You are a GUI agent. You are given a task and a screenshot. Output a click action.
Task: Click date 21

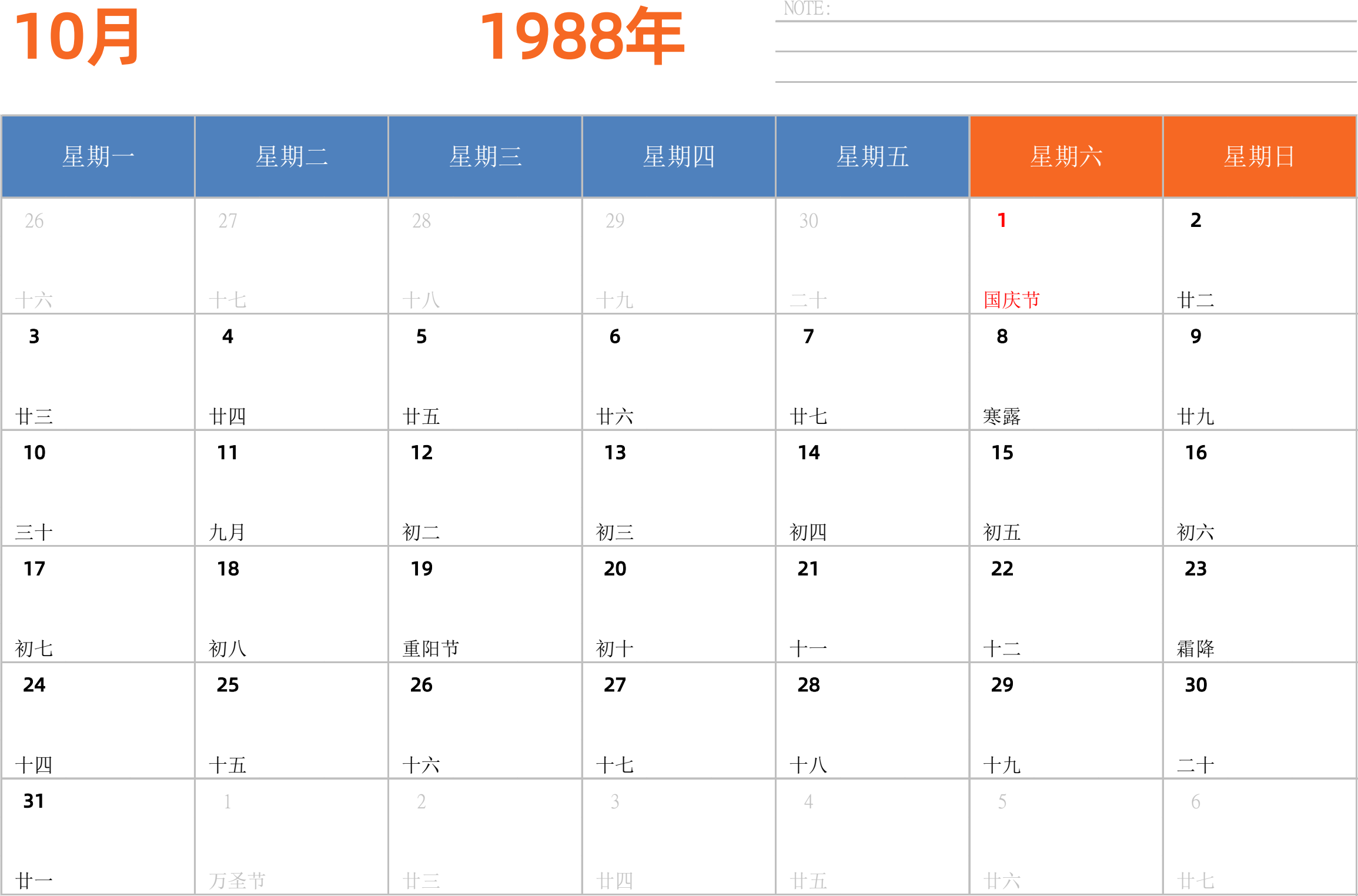(x=808, y=569)
